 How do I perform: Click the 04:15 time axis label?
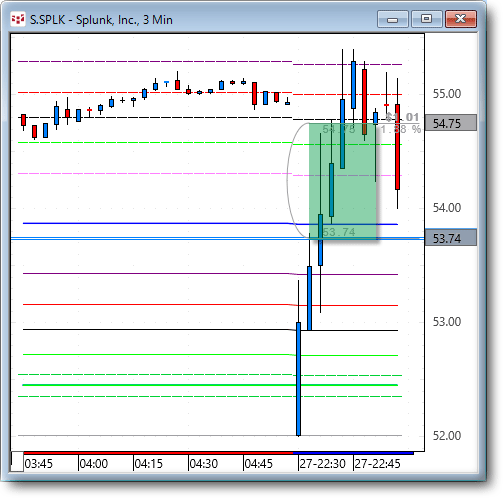pyautogui.click(x=149, y=464)
